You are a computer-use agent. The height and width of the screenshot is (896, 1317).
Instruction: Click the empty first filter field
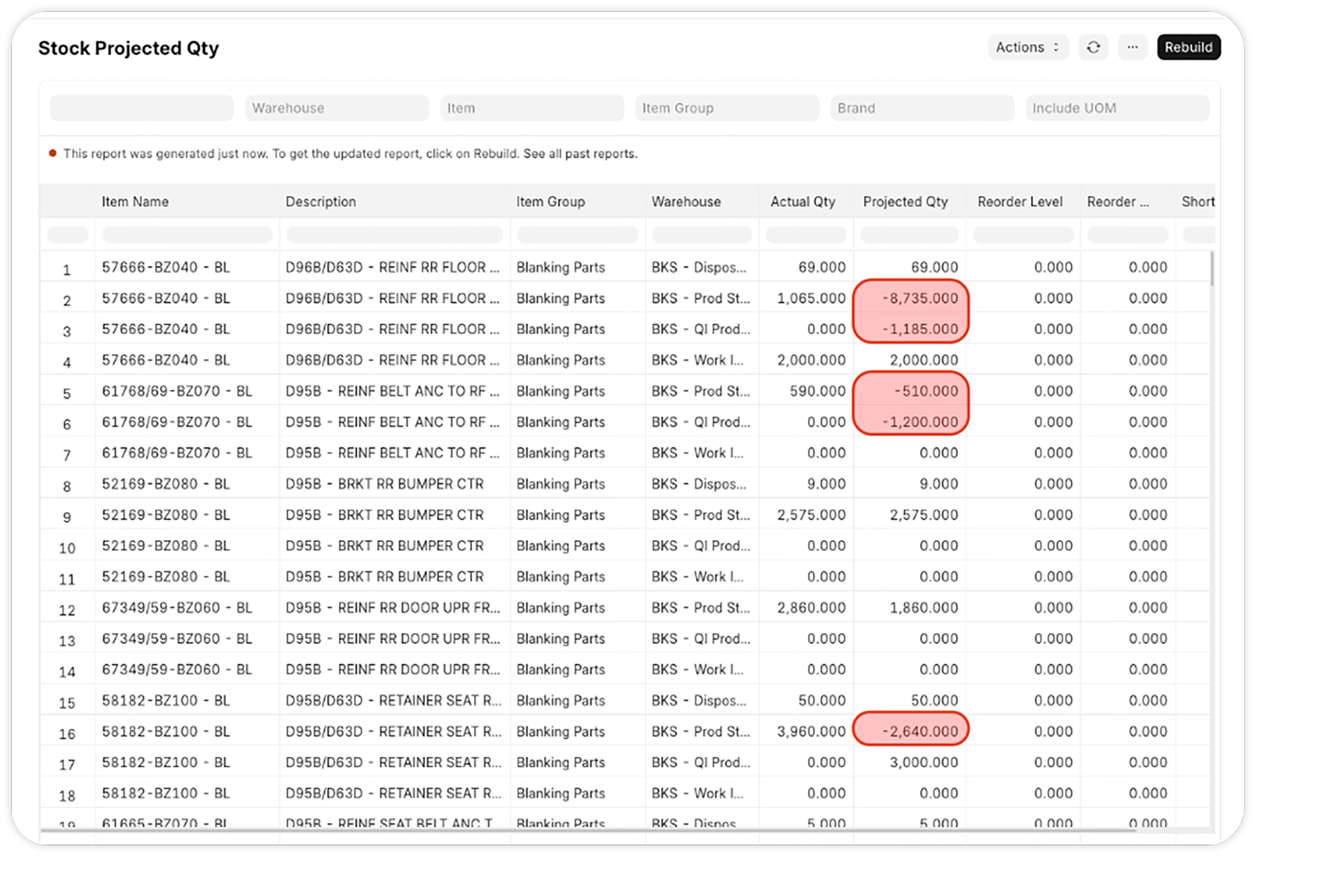[x=142, y=108]
